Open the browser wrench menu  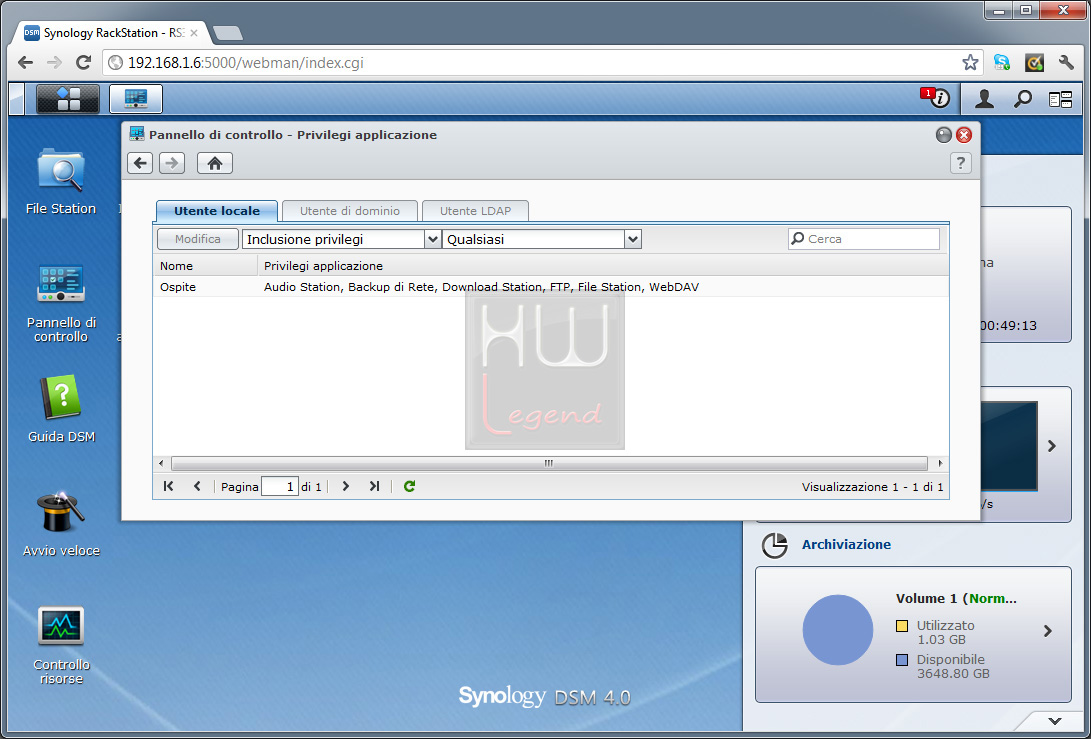tap(1066, 63)
